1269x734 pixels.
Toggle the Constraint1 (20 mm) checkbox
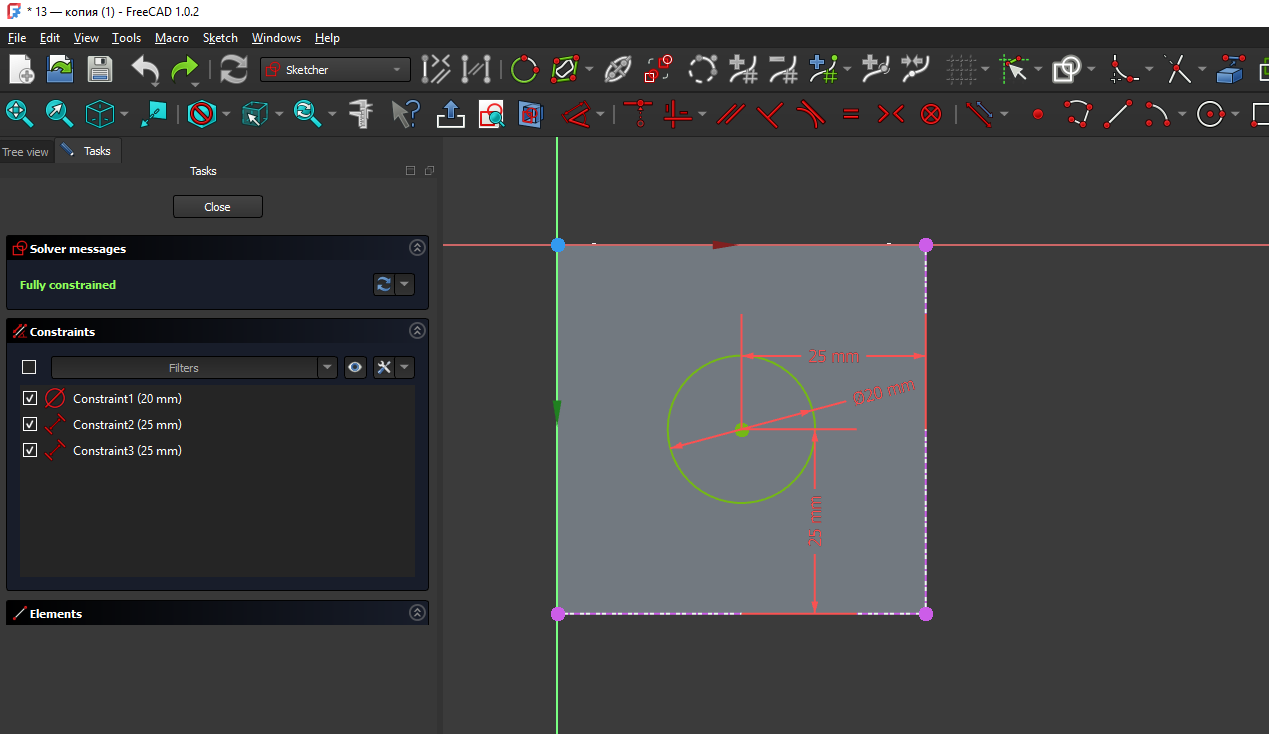coord(30,398)
